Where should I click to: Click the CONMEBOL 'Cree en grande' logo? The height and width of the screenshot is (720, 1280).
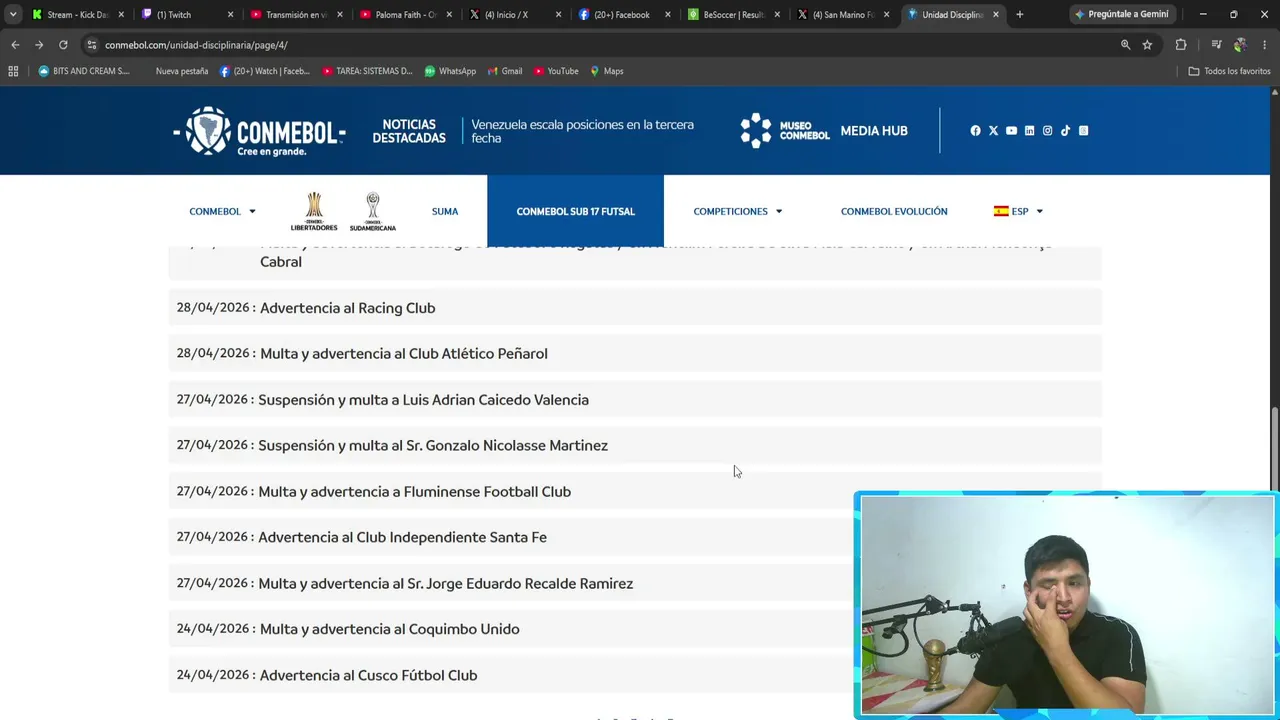[x=260, y=131]
